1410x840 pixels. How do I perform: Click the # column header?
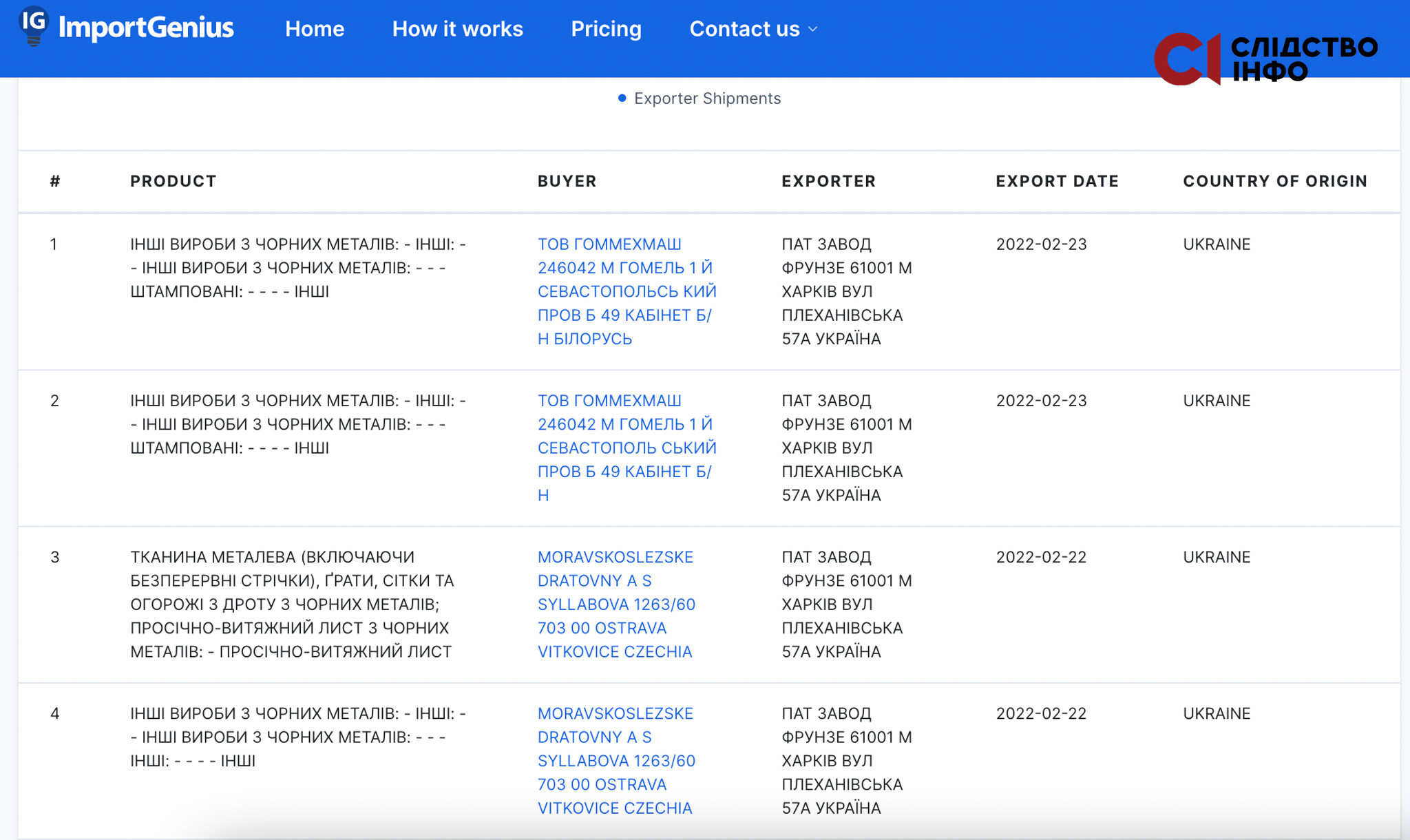(x=55, y=181)
